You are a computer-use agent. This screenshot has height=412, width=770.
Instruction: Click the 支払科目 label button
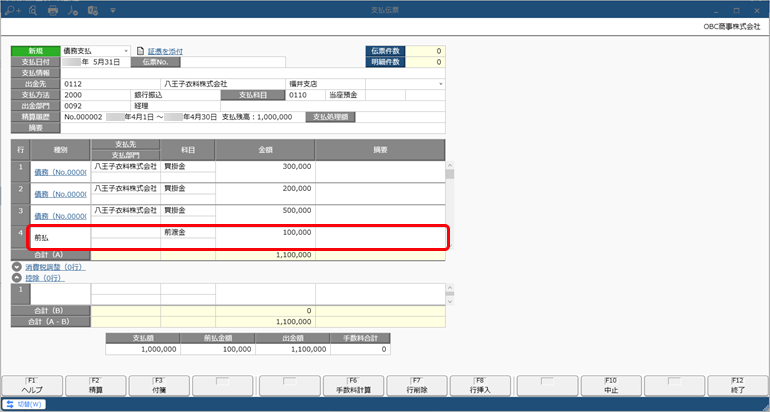pyautogui.click(x=253, y=95)
